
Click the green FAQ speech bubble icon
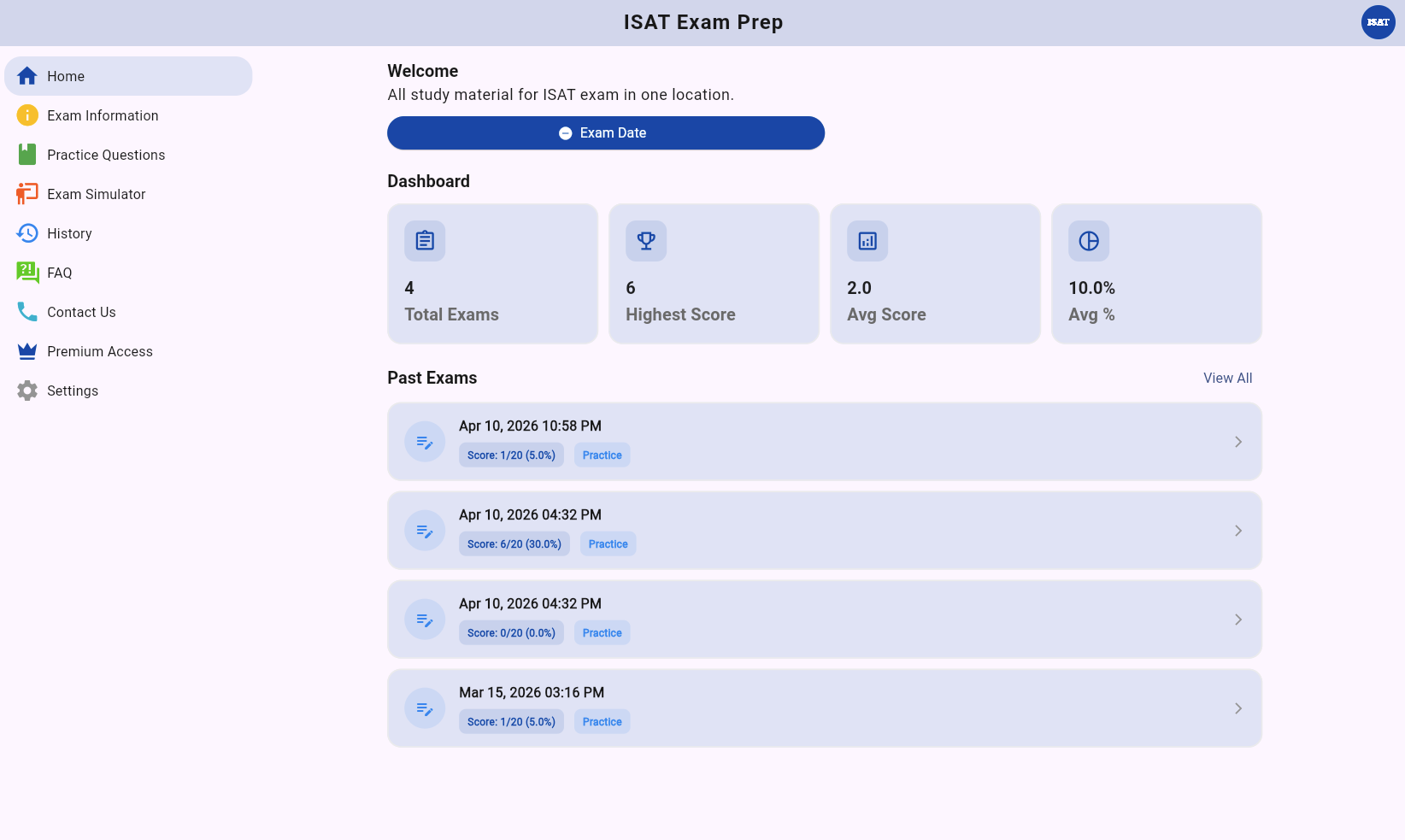pos(27,273)
